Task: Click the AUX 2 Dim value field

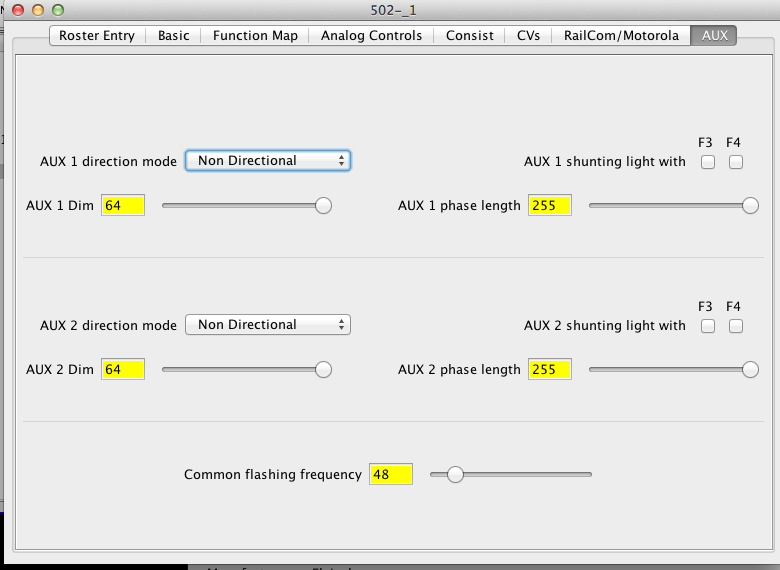Action: (x=123, y=370)
